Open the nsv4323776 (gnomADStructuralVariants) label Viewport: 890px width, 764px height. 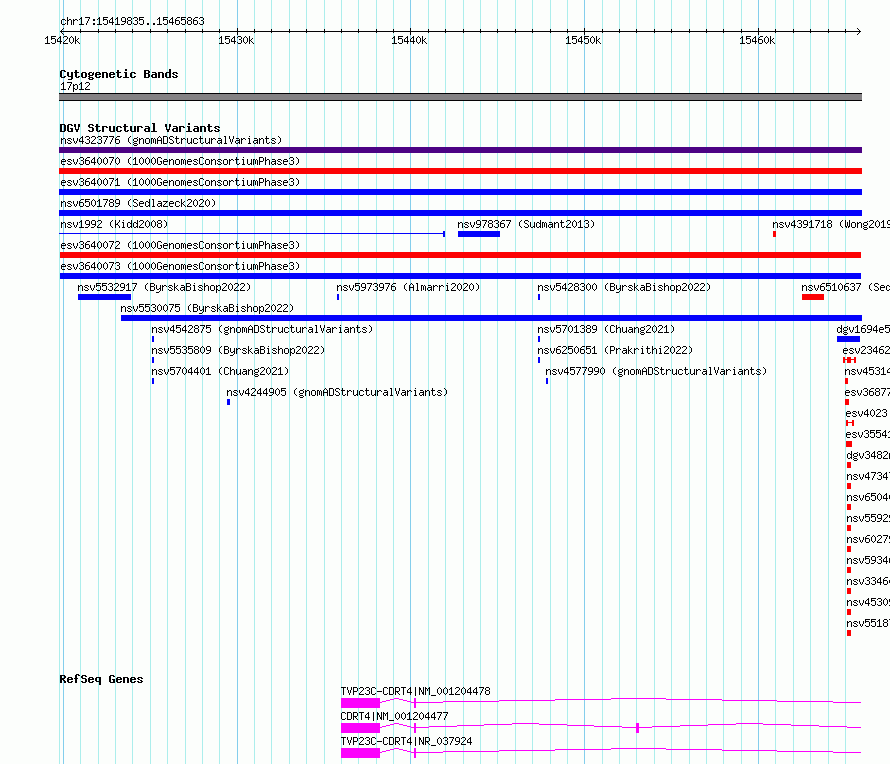[x=171, y=140]
